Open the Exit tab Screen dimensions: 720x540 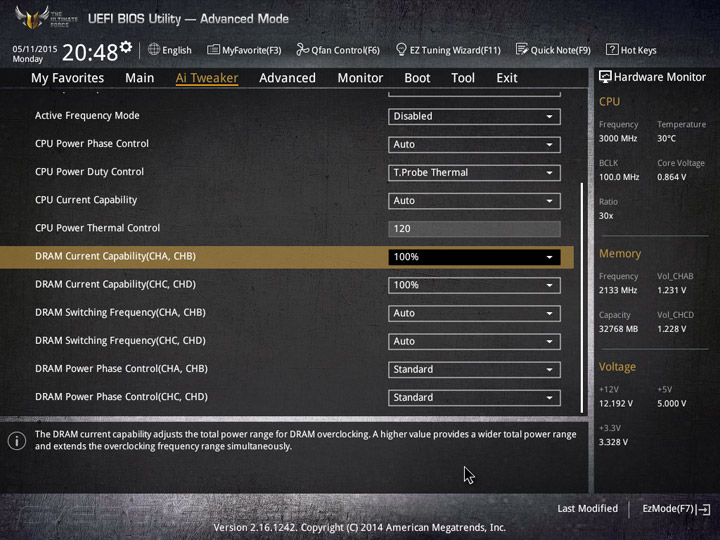point(506,78)
